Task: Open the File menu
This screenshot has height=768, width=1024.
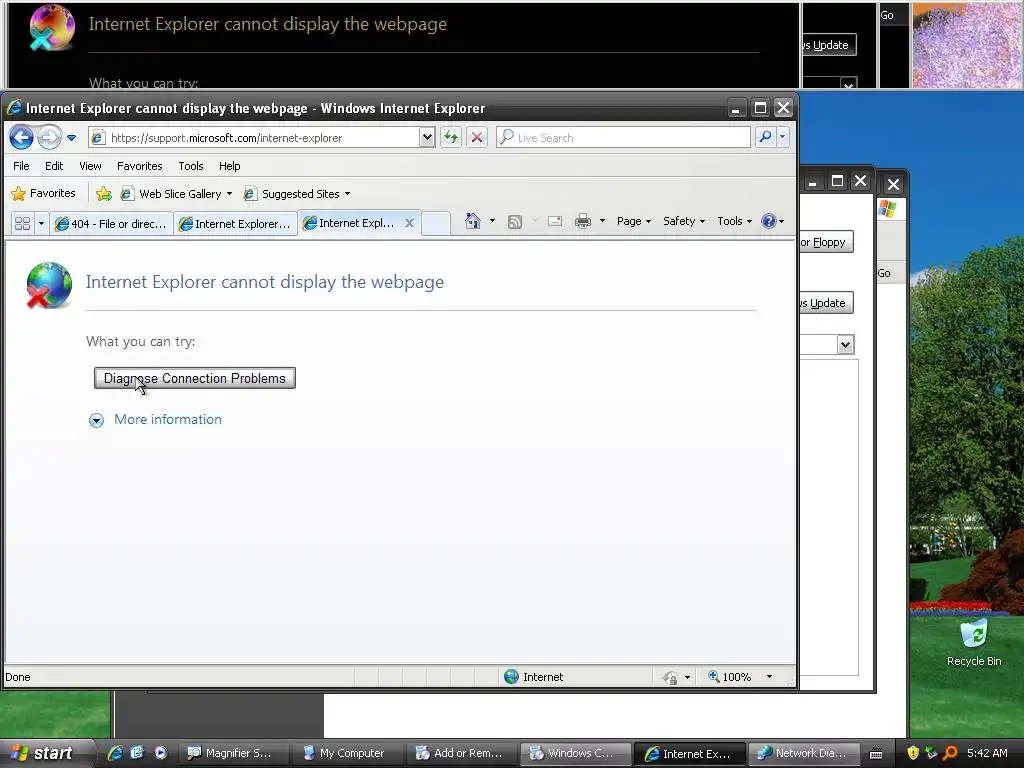Action: pos(21,166)
